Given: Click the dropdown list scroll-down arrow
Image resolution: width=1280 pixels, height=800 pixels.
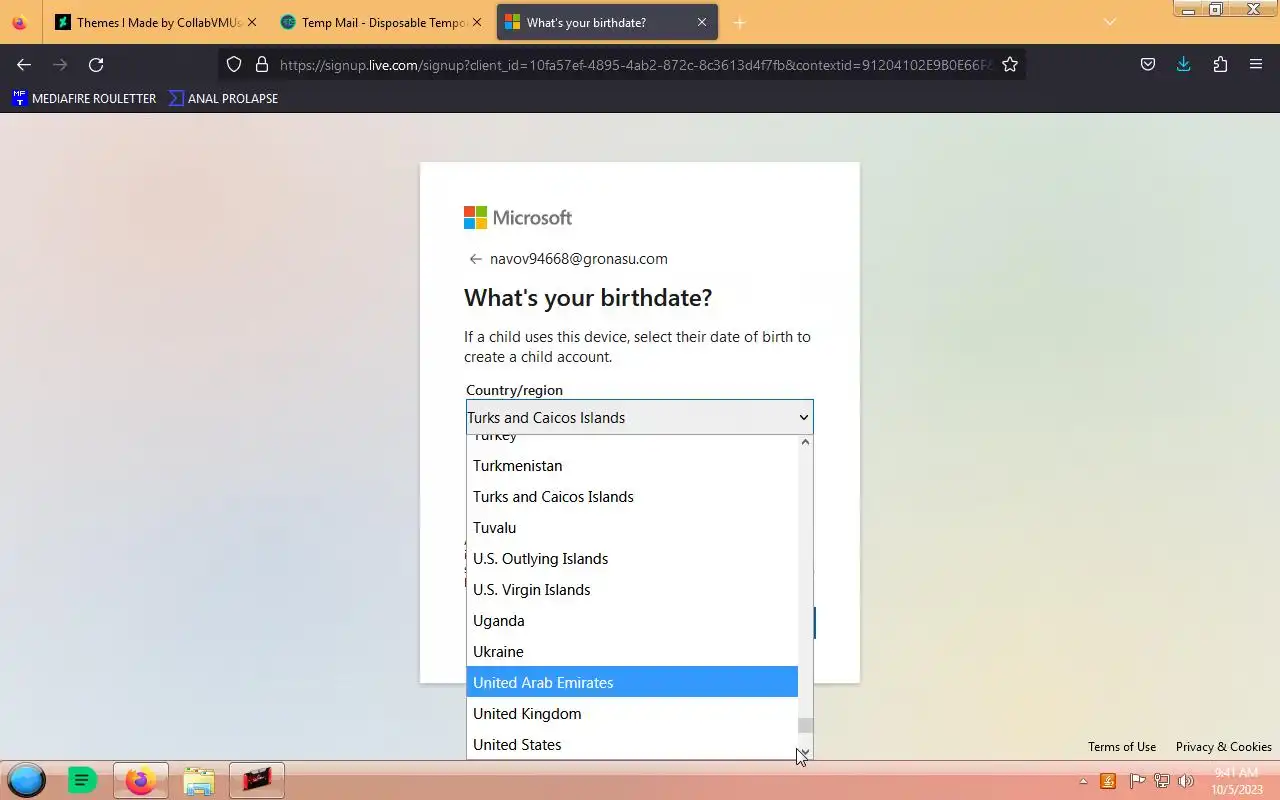Looking at the screenshot, I should tap(805, 752).
